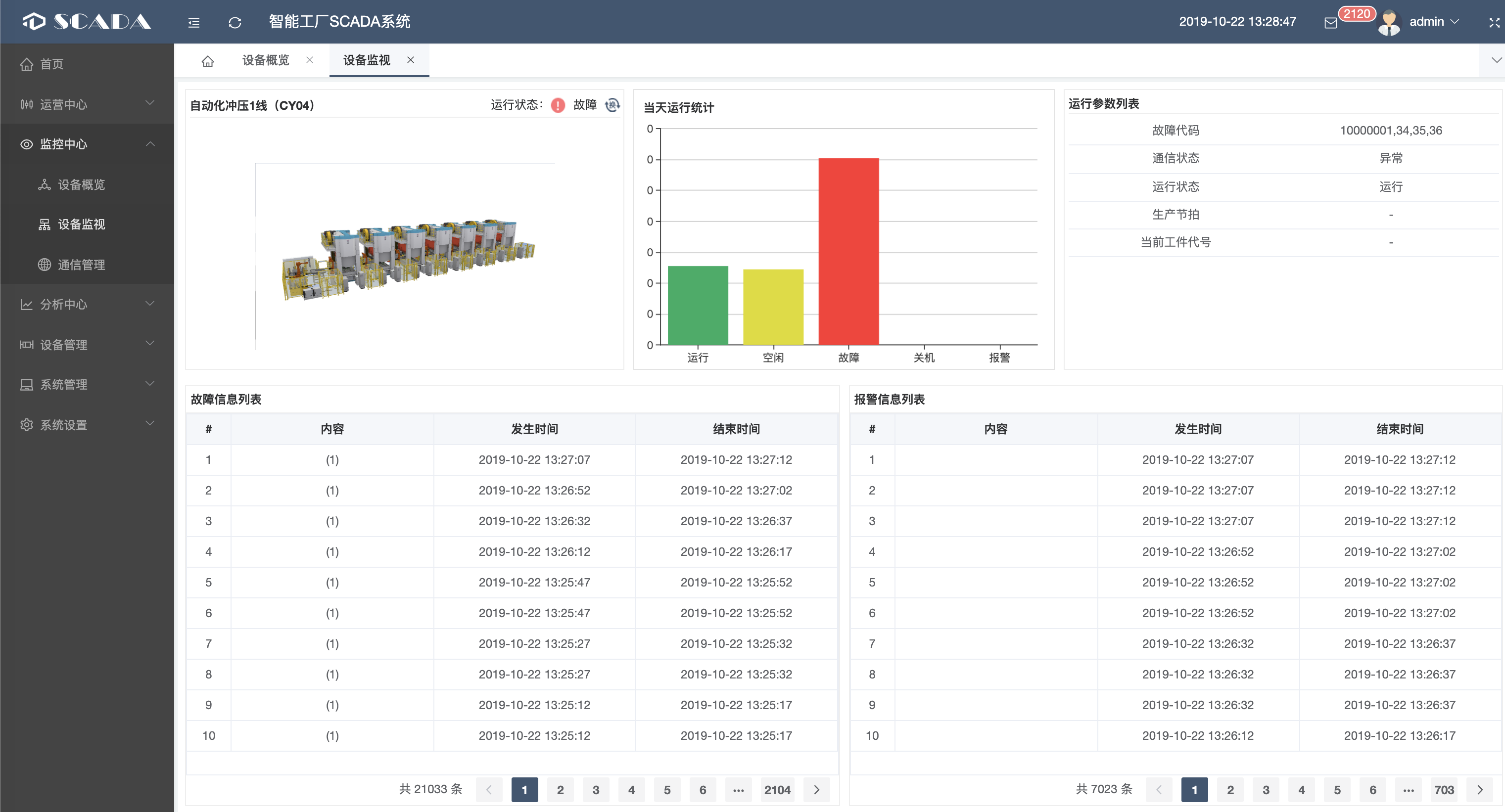Switch to the 设备概览 tab
The height and width of the screenshot is (812, 1505).
266,60
